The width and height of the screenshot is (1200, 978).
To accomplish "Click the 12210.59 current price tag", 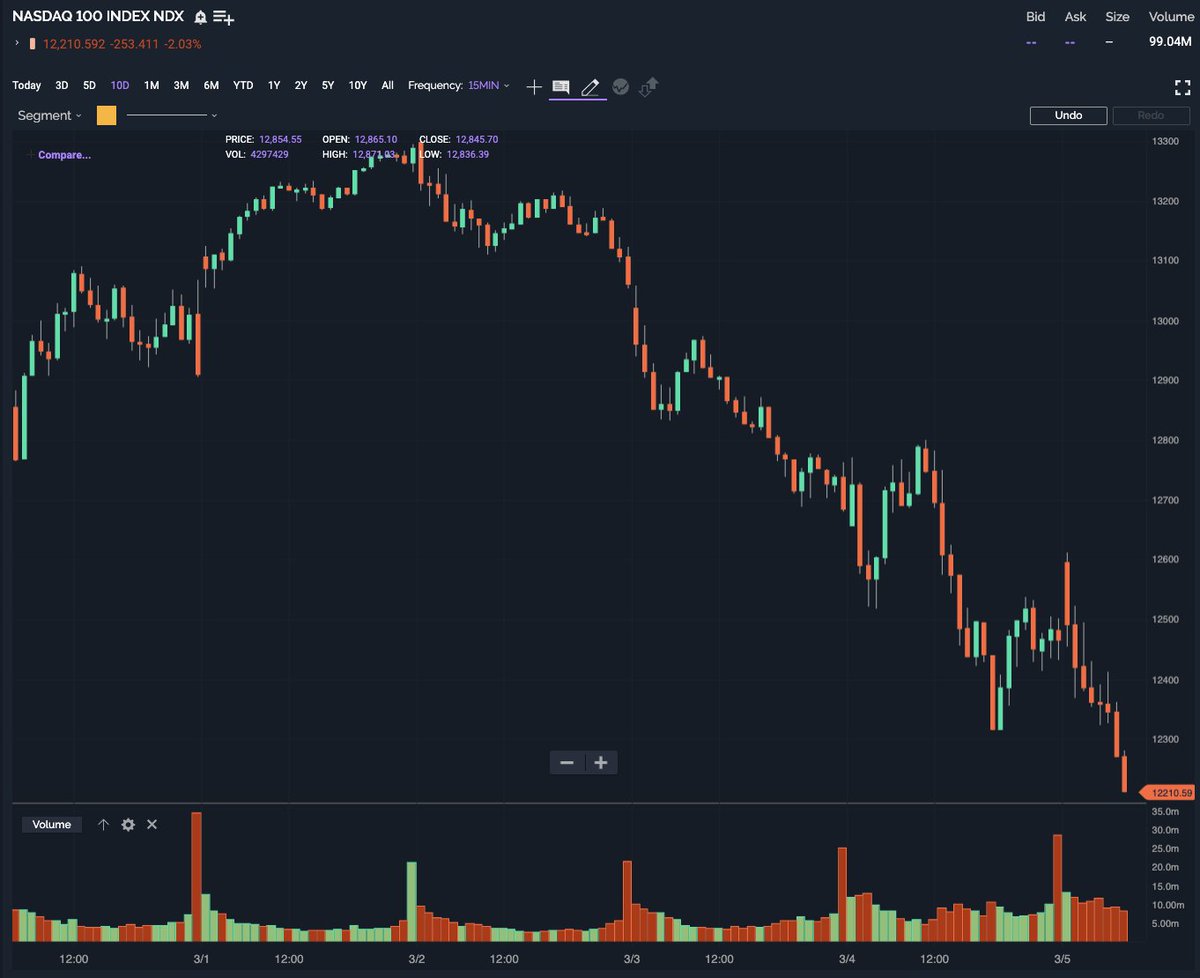I will point(1168,793).
